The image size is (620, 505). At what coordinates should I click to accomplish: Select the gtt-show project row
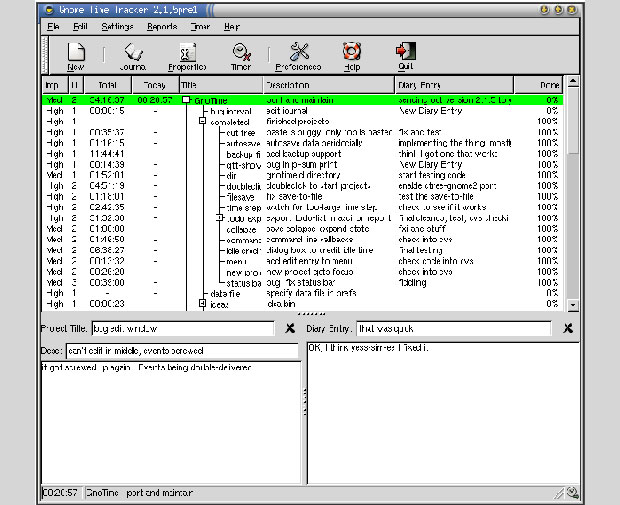[x=302, y=165]
